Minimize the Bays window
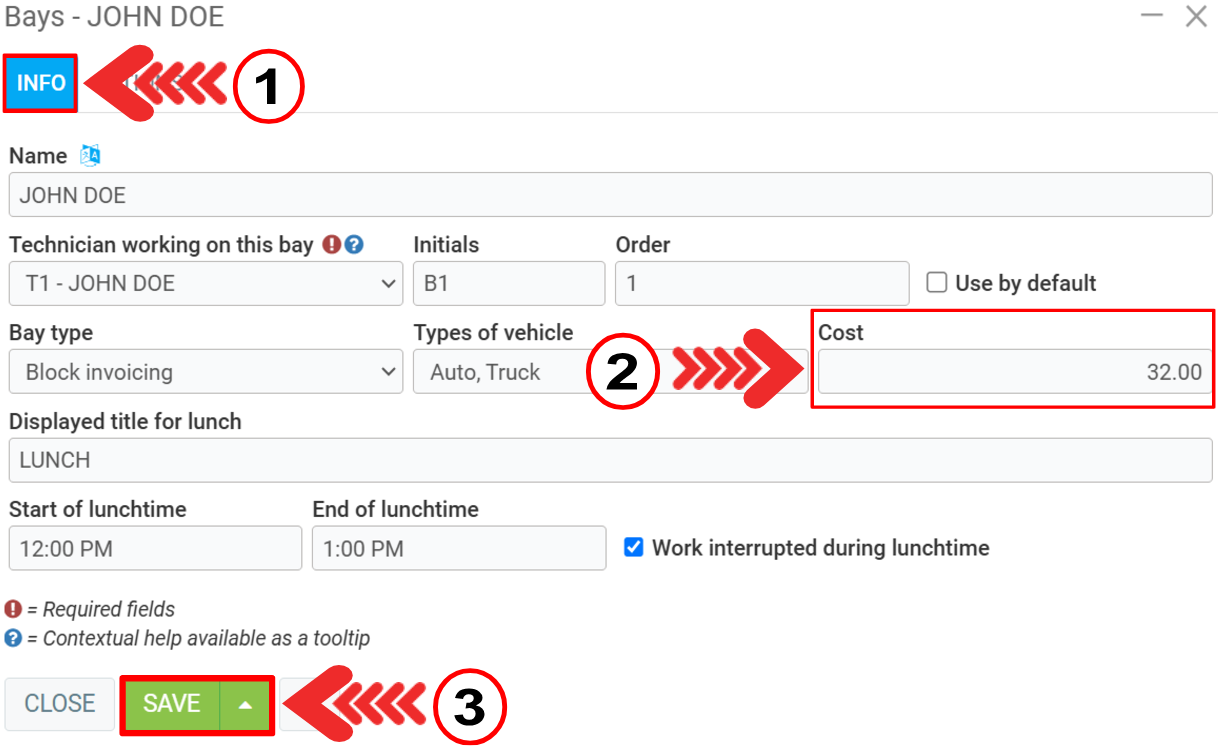The height and width of the screenshot is (748, 1218). pos(1152,16)
